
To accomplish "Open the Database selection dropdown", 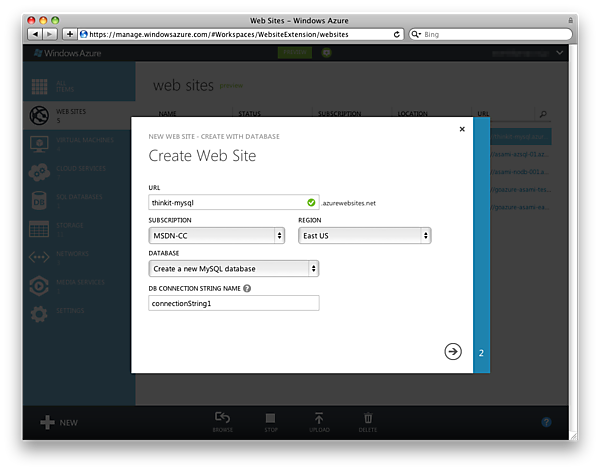I will pyautogui.click(x=234, y=268).
